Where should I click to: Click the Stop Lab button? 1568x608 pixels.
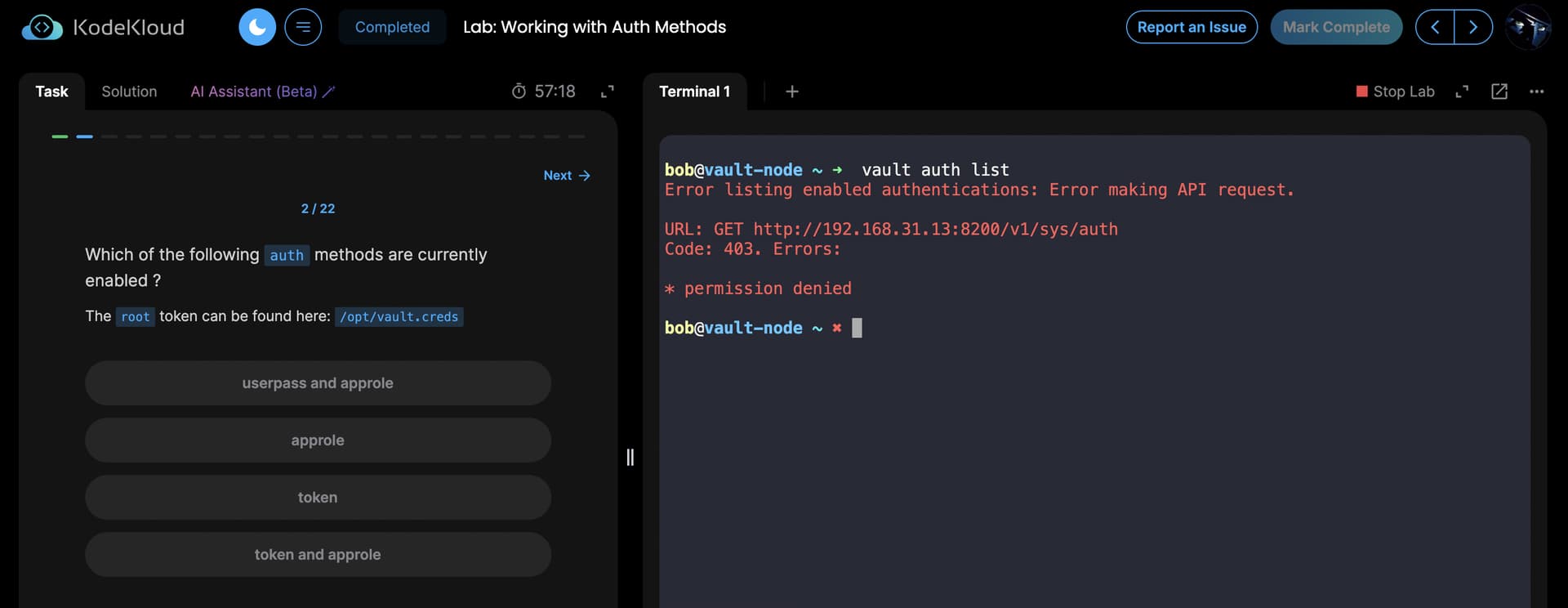(1395, 92)
